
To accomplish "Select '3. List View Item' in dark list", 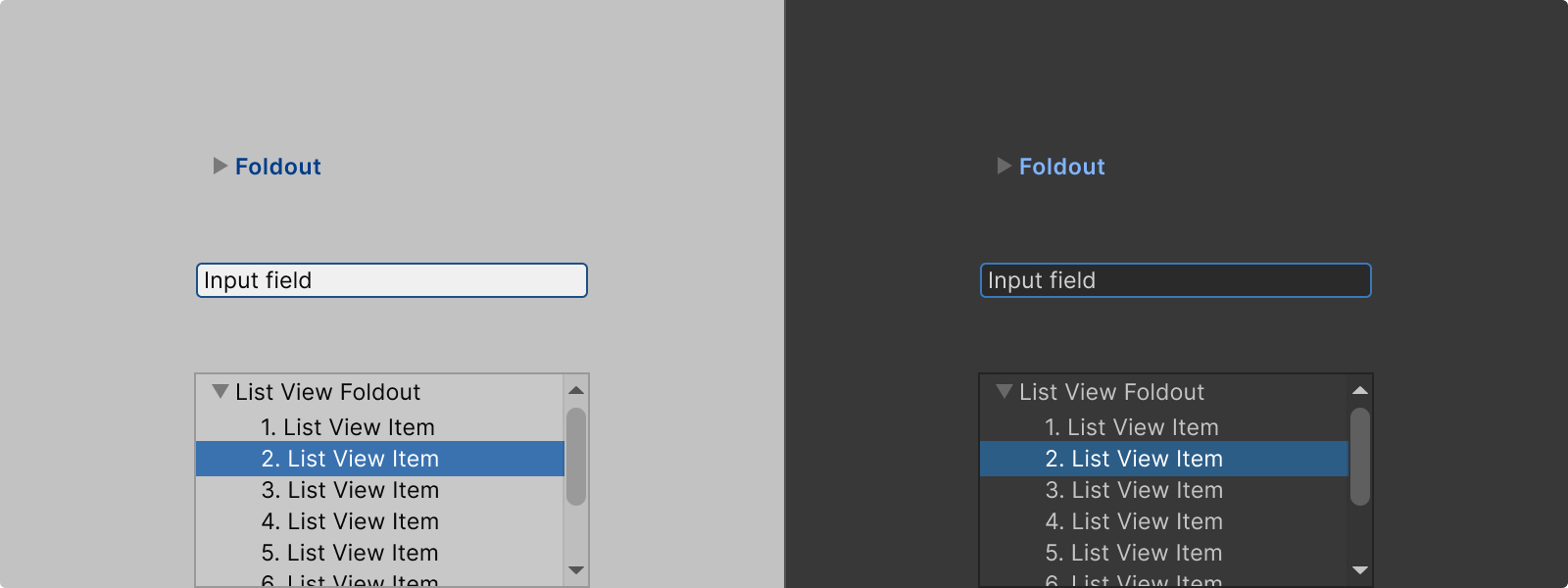I will [1134, 490].
